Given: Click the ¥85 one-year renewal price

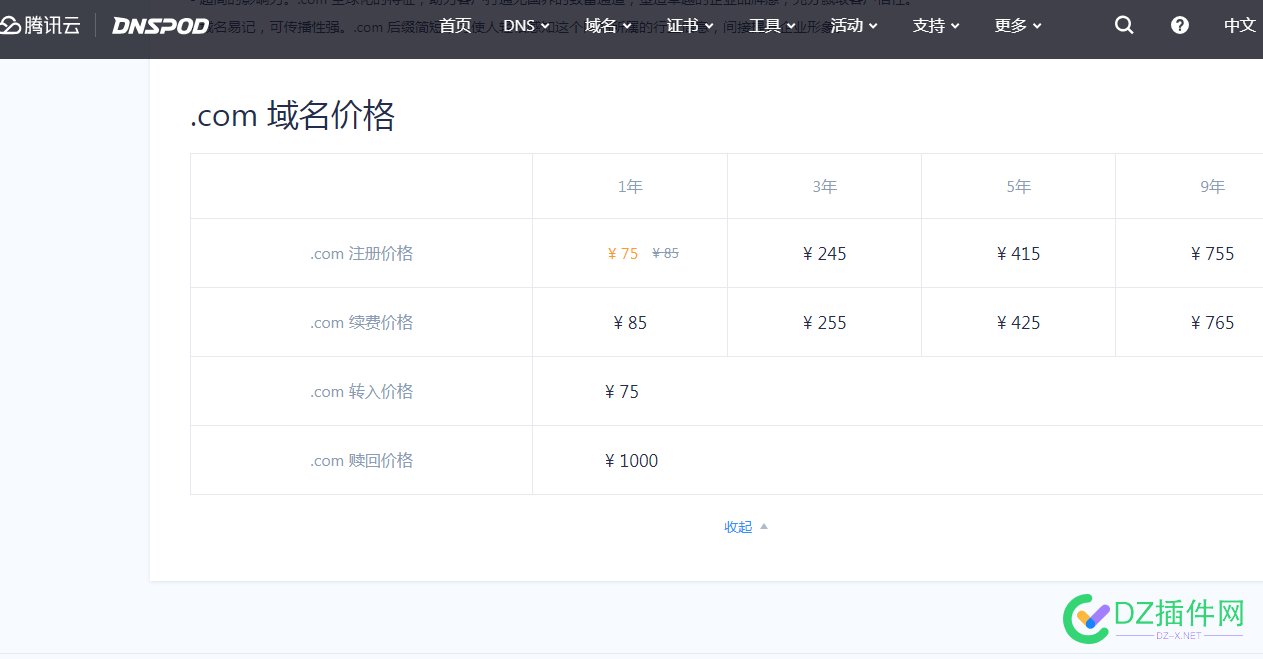Looking at the screenshot, I should [630, 323].
